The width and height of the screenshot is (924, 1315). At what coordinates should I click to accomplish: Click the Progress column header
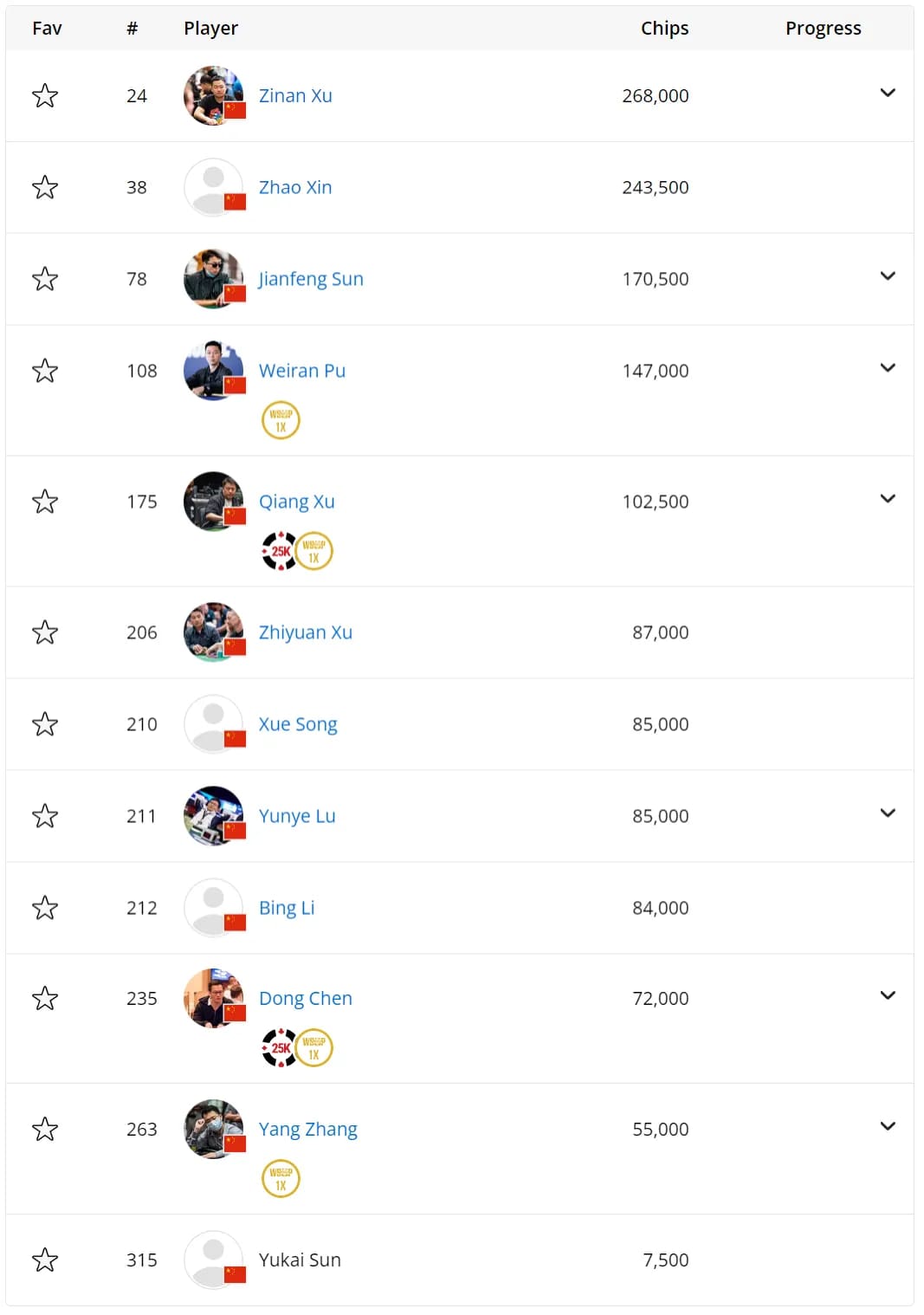coord(823,28)
